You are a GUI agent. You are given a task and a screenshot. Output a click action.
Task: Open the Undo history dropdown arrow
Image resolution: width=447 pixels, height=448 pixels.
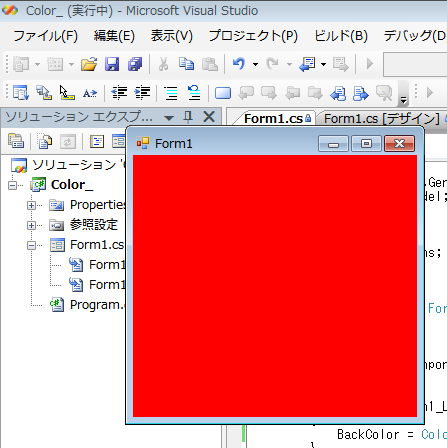click(255, 64)
